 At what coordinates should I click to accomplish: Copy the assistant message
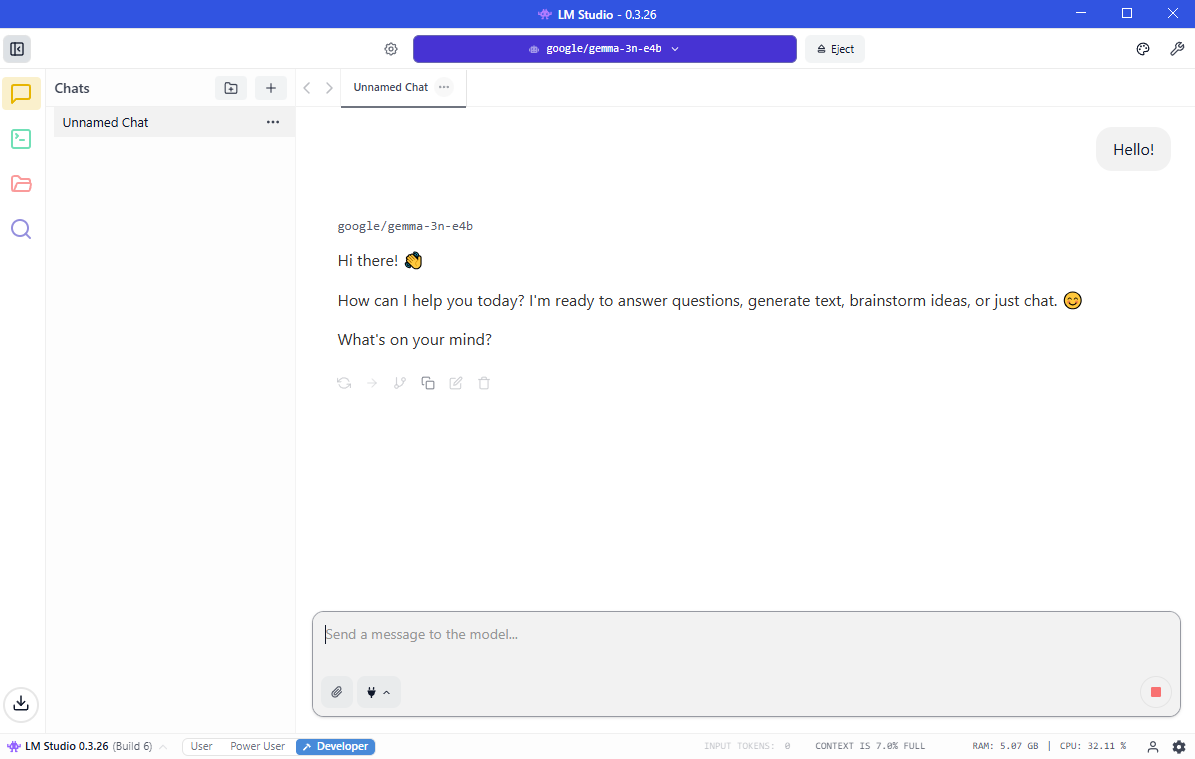(x=428, y=383)
